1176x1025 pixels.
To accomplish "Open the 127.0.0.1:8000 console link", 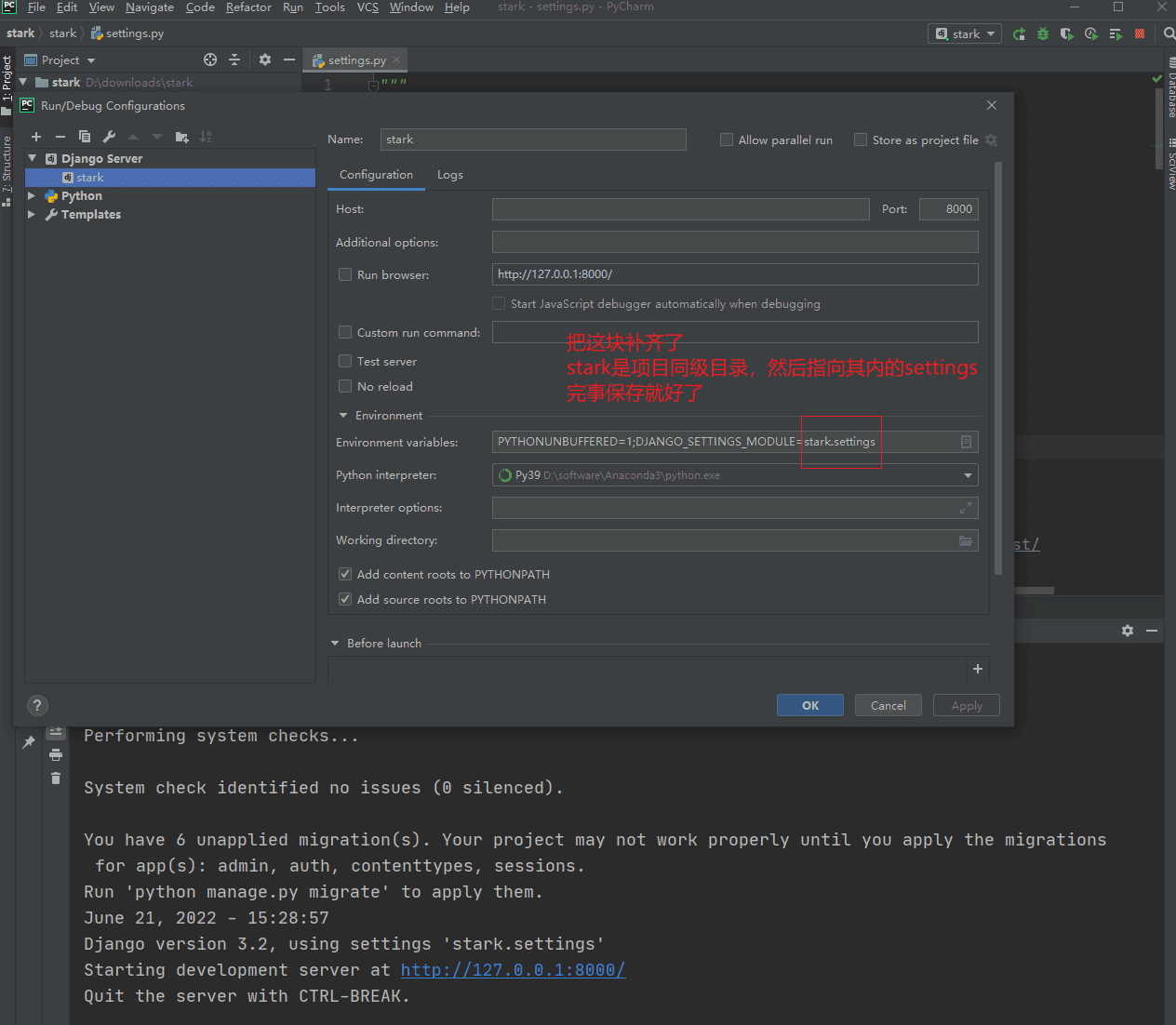I will tap(513, 969).
